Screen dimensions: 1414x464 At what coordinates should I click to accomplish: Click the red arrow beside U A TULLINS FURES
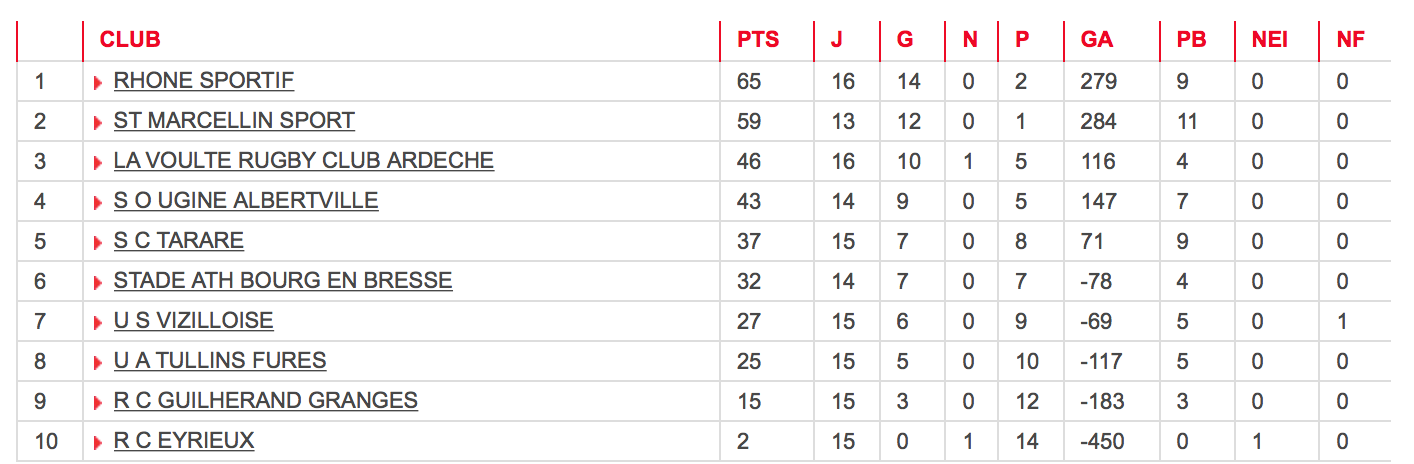[98, 363]
